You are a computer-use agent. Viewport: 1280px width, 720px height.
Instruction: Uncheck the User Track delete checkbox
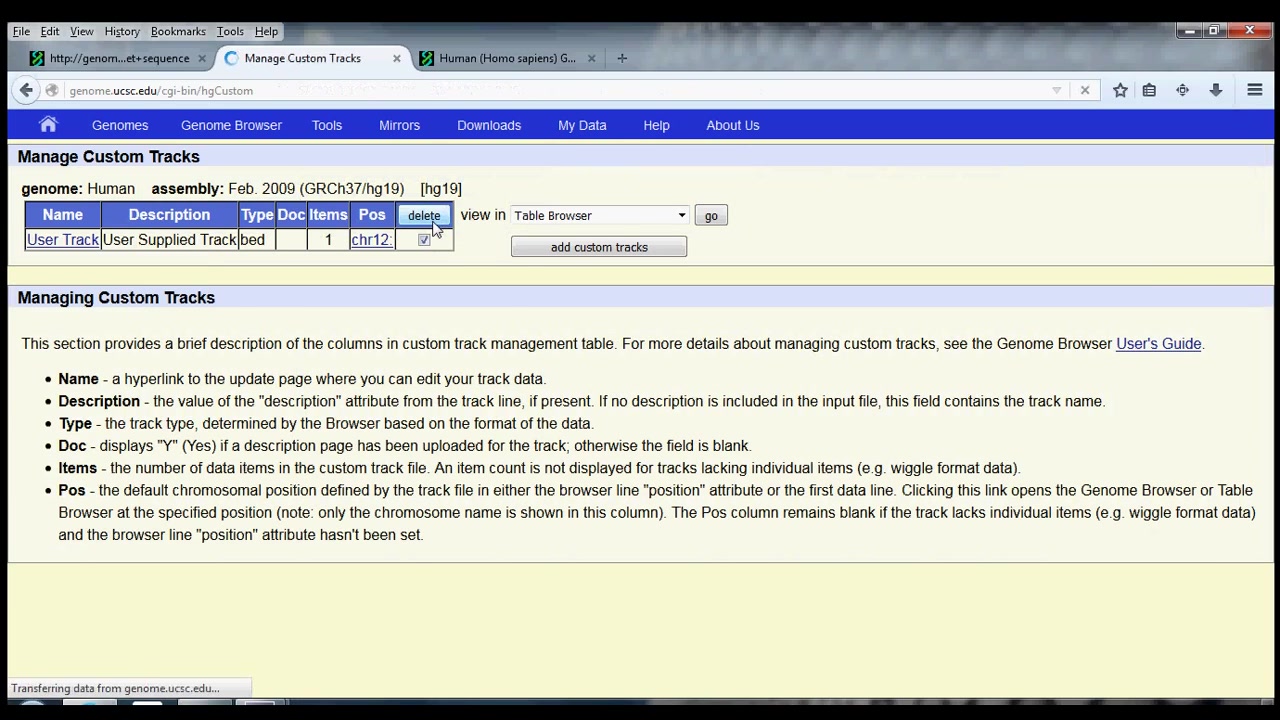pyautogui.click(x=424, y=240)
